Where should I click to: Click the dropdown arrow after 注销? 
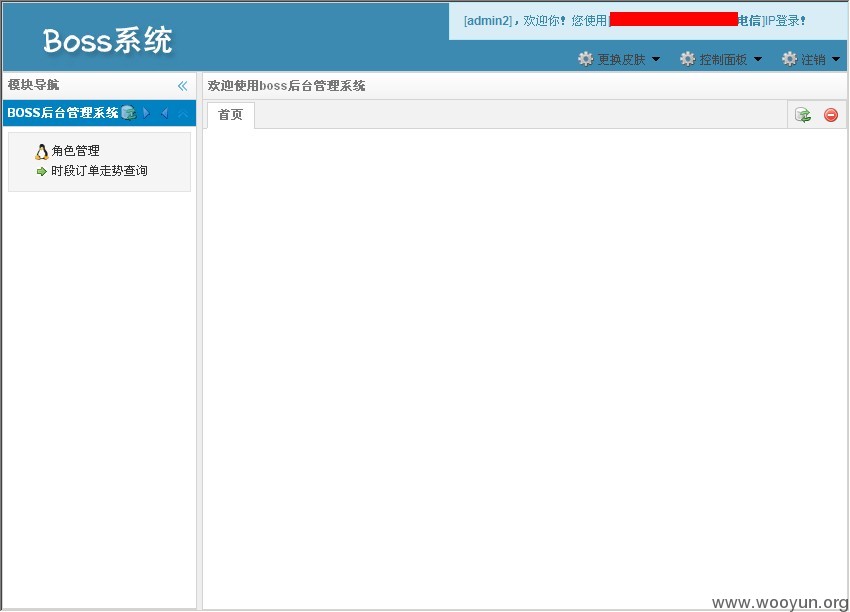tap(835, 59)
